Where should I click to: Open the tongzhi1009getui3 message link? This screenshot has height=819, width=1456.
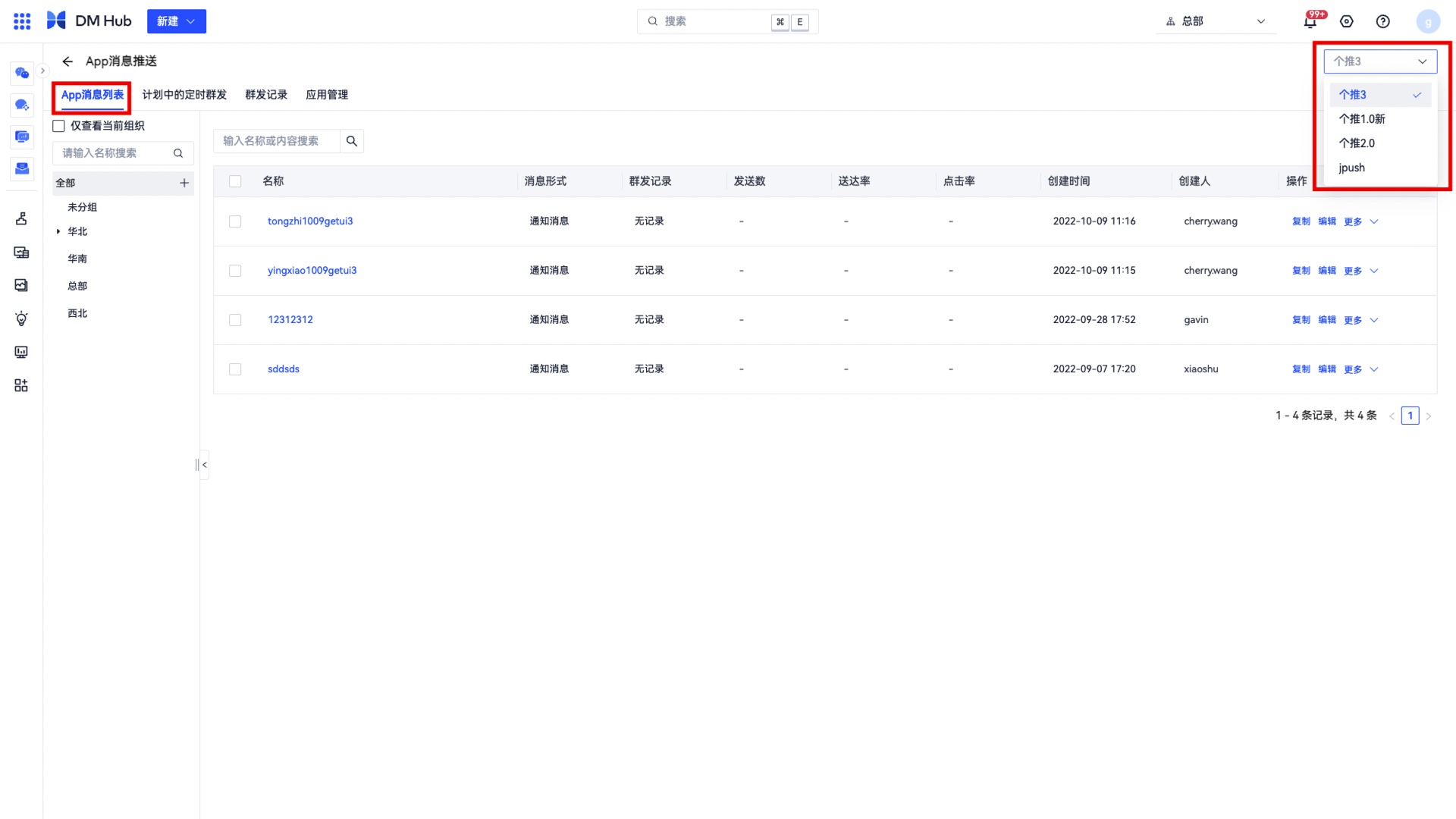310,221
